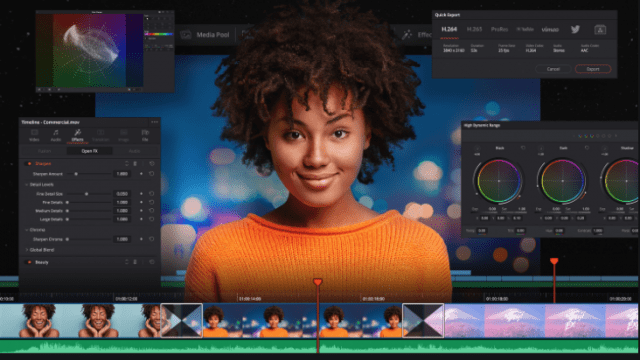Expand the Global Blend section
Viewport: 640px width, 360px height.
point(27,250)
